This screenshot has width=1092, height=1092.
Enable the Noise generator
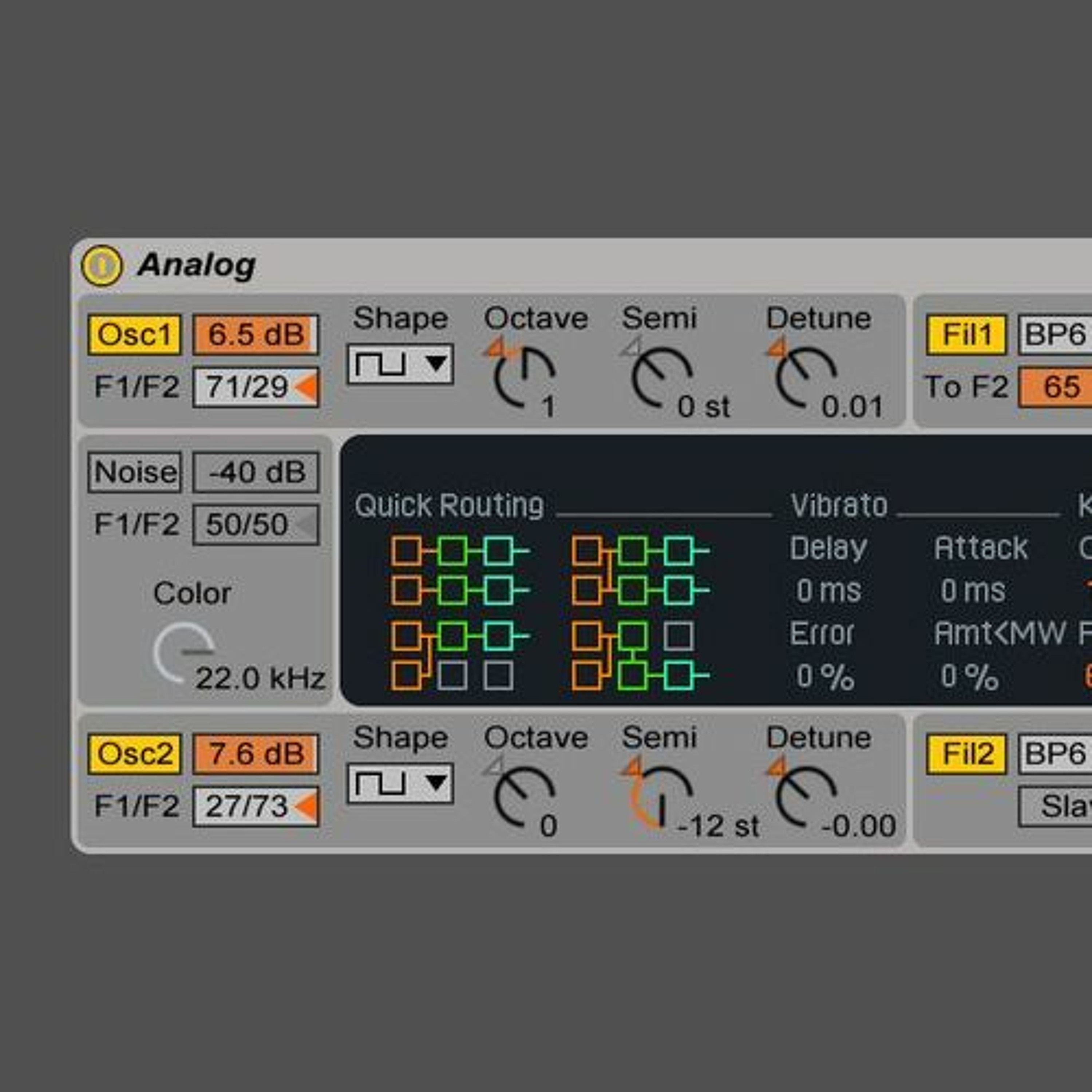pos(135,472)
